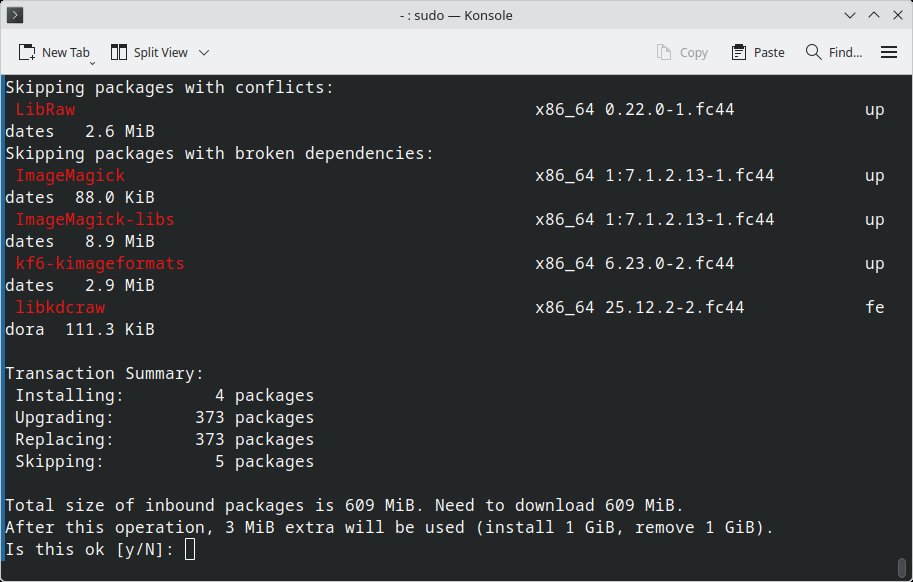Screen dimensions: 913x582
Task: Close the Konsole window
Action: click(x=896, y=15)
